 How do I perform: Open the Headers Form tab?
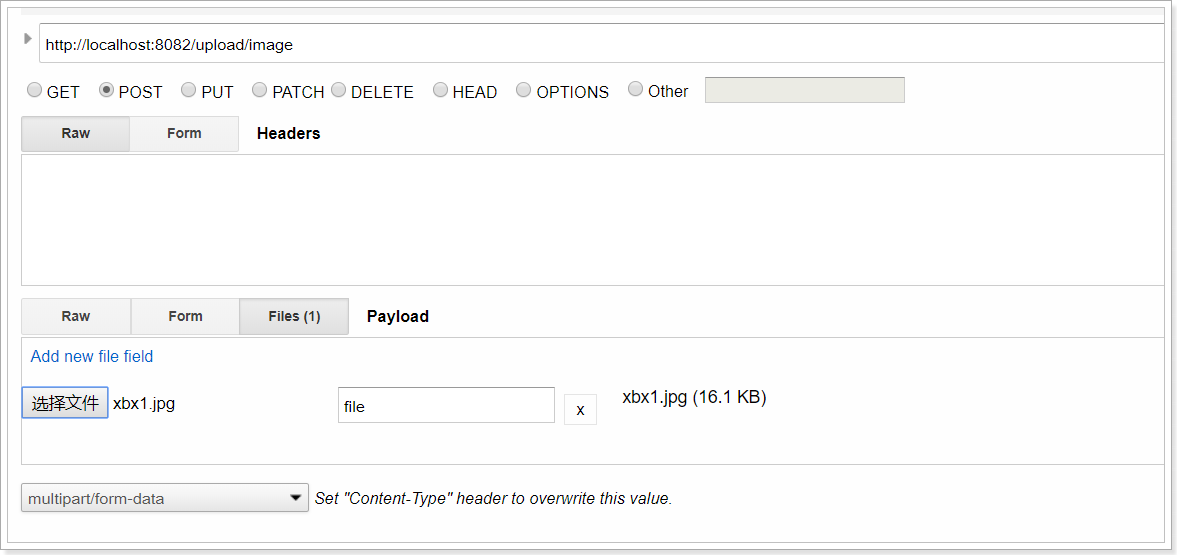[x=184, y=134]
